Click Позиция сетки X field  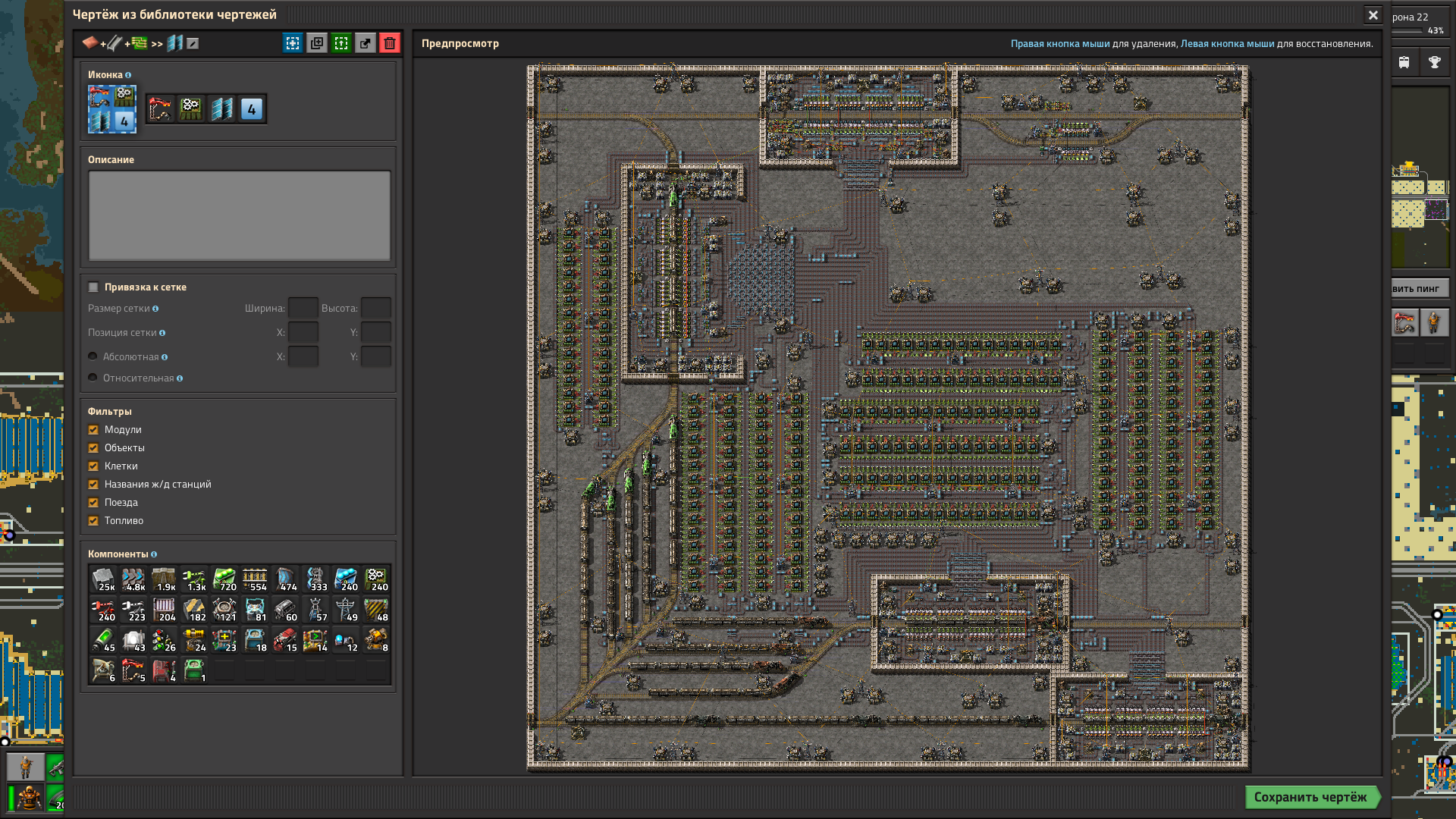pos(303,332)
